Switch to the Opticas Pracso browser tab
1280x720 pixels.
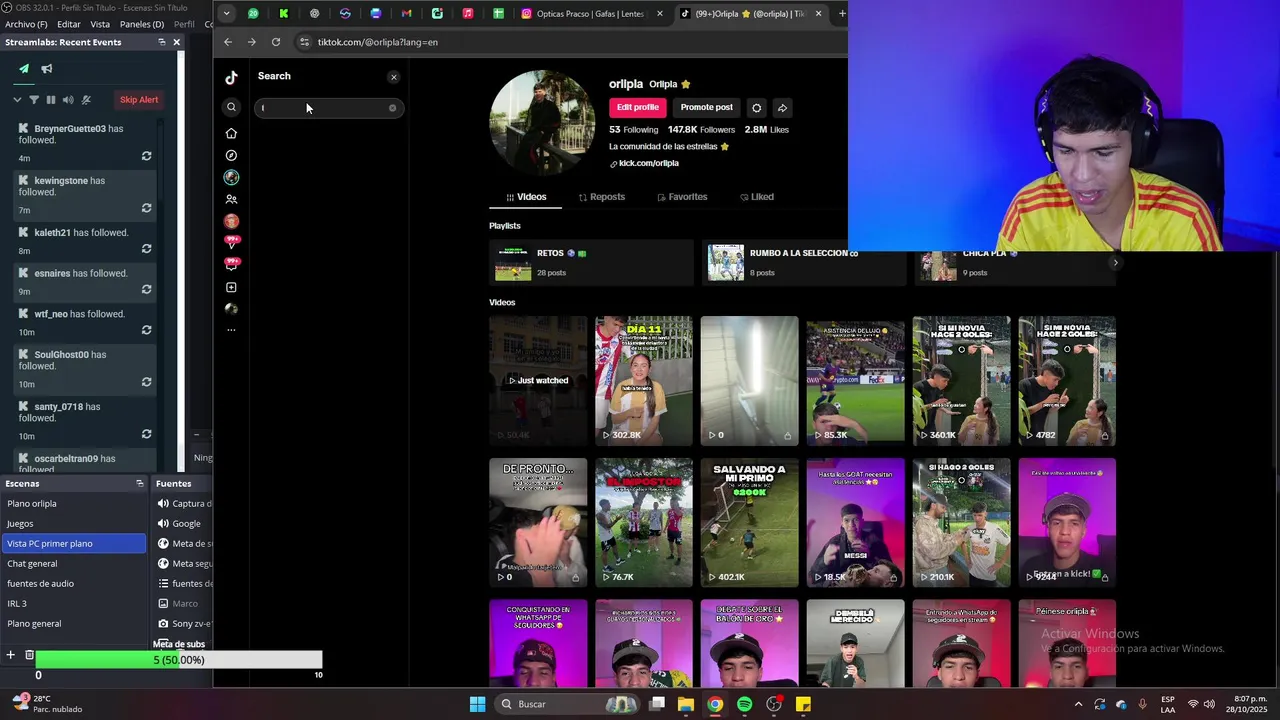593,13
